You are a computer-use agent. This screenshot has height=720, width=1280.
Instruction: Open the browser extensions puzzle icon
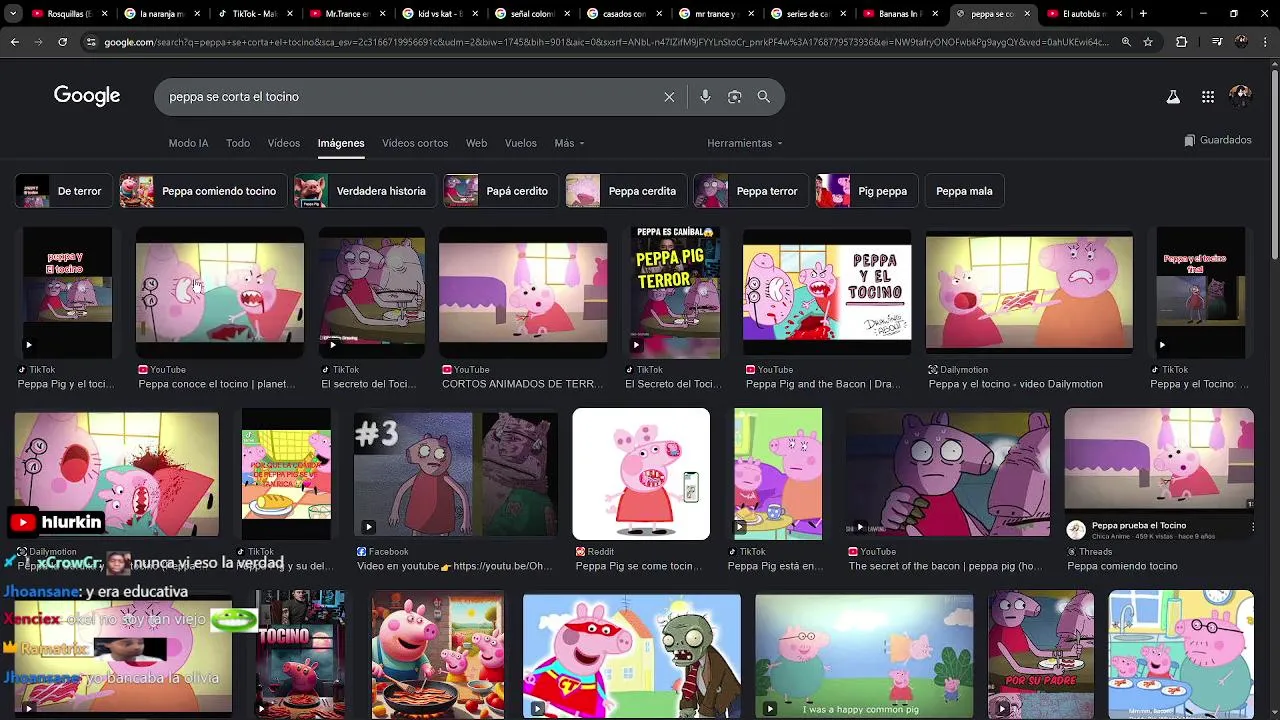1181,42
